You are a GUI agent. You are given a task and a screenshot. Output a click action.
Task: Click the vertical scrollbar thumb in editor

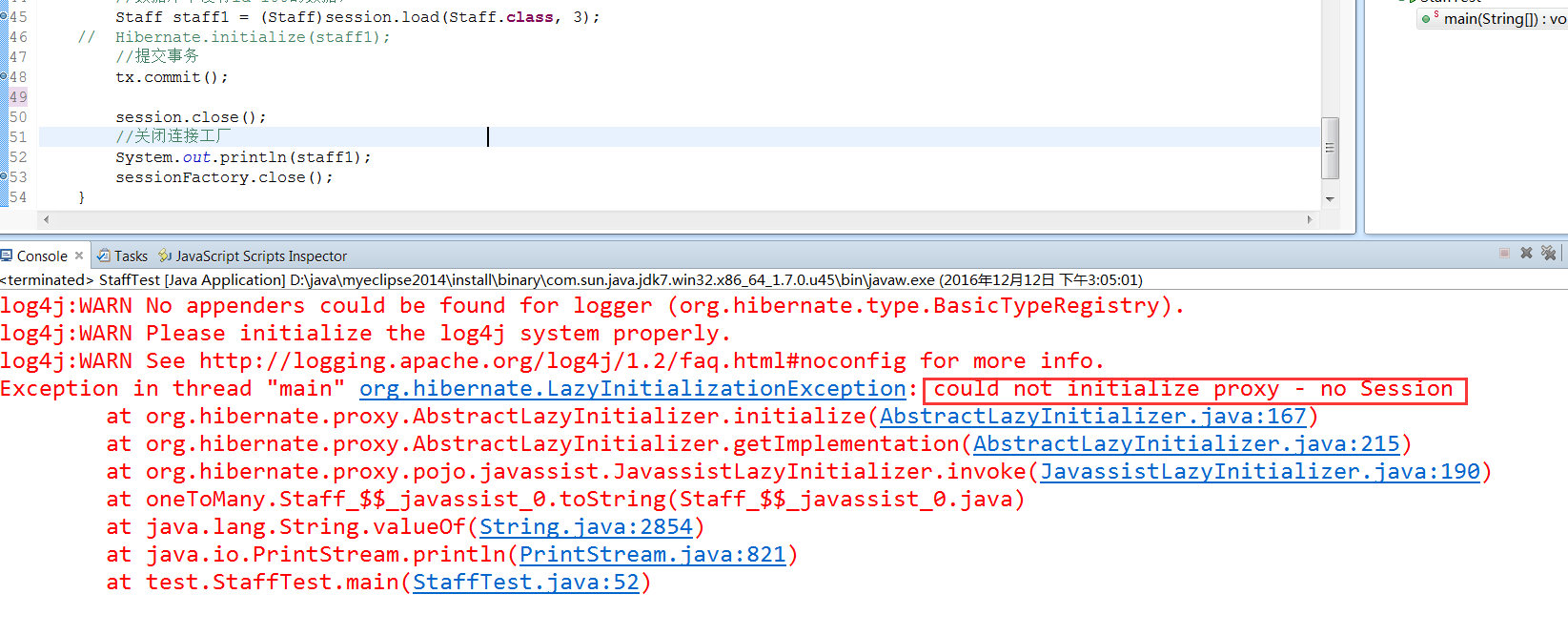pos(1331,148)
